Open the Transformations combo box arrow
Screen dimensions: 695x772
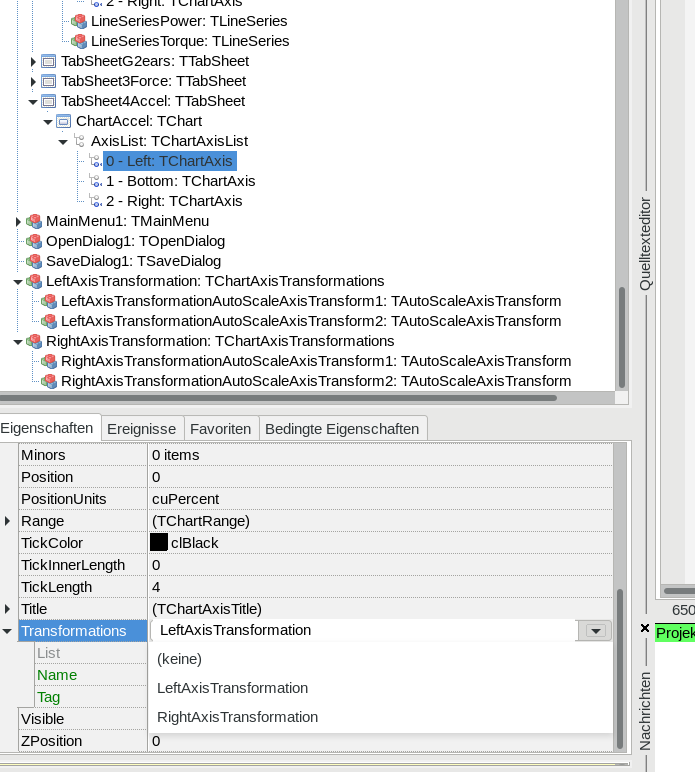click(597, 631)
